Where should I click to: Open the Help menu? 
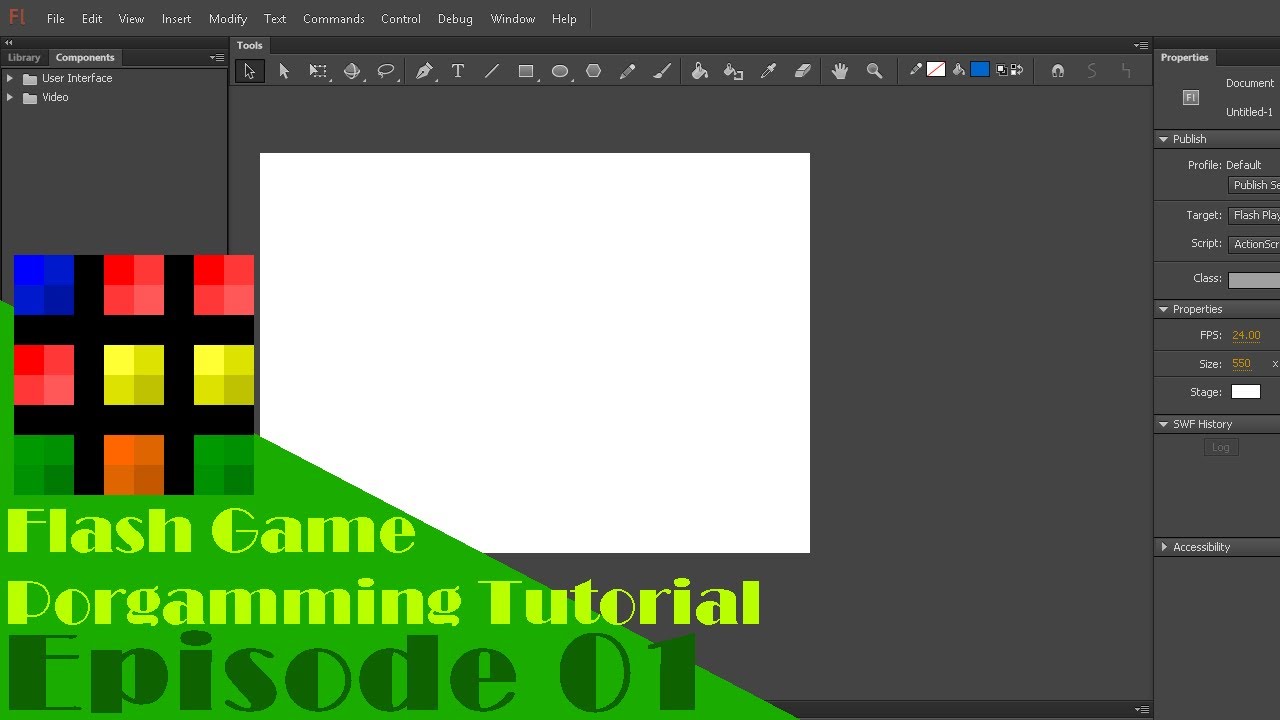[564, 19]
